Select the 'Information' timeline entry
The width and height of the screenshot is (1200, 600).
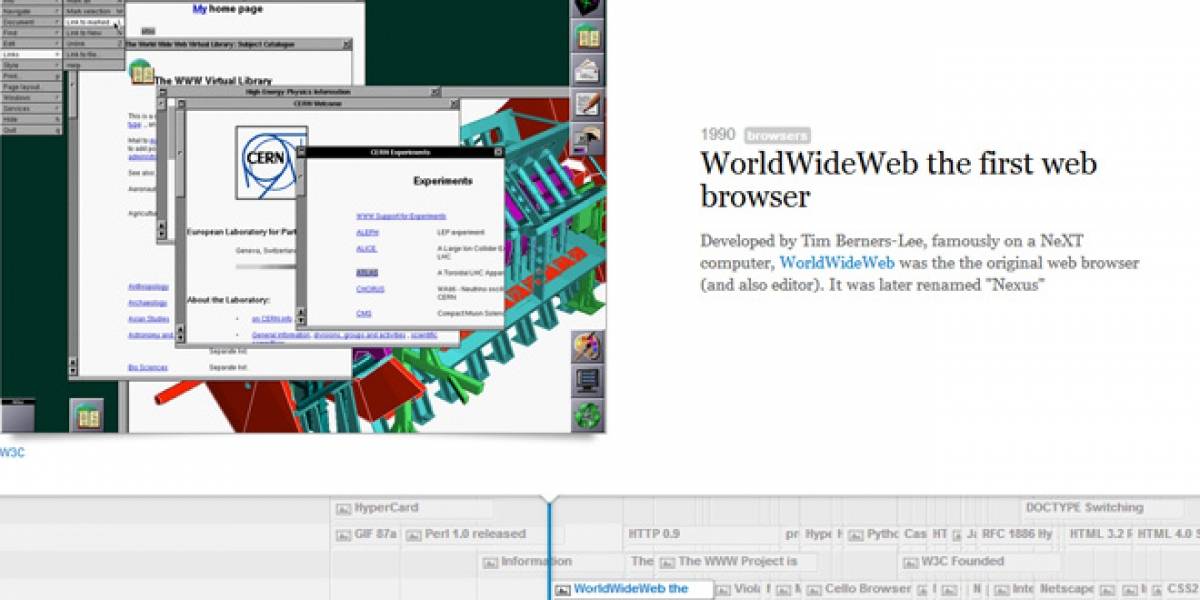tap(527, 561)
